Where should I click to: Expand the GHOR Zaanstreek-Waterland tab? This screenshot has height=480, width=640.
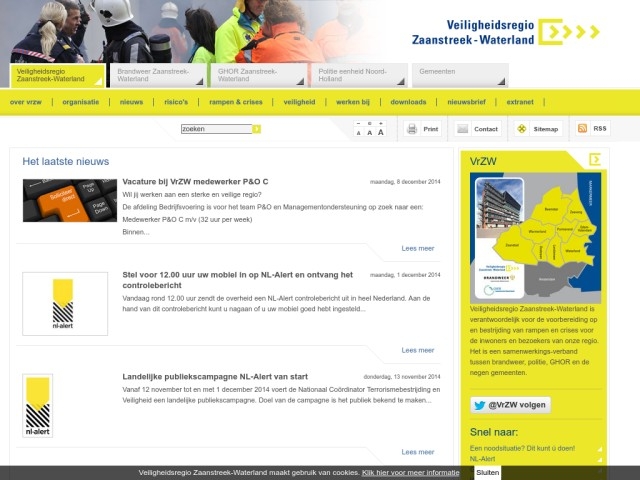click(260, 76)
